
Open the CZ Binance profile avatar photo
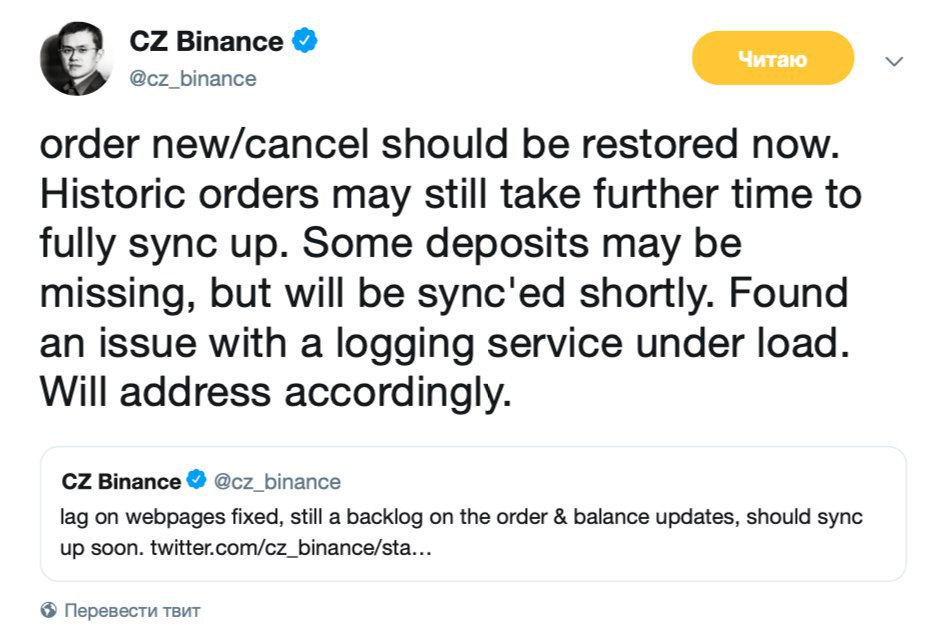76,60
